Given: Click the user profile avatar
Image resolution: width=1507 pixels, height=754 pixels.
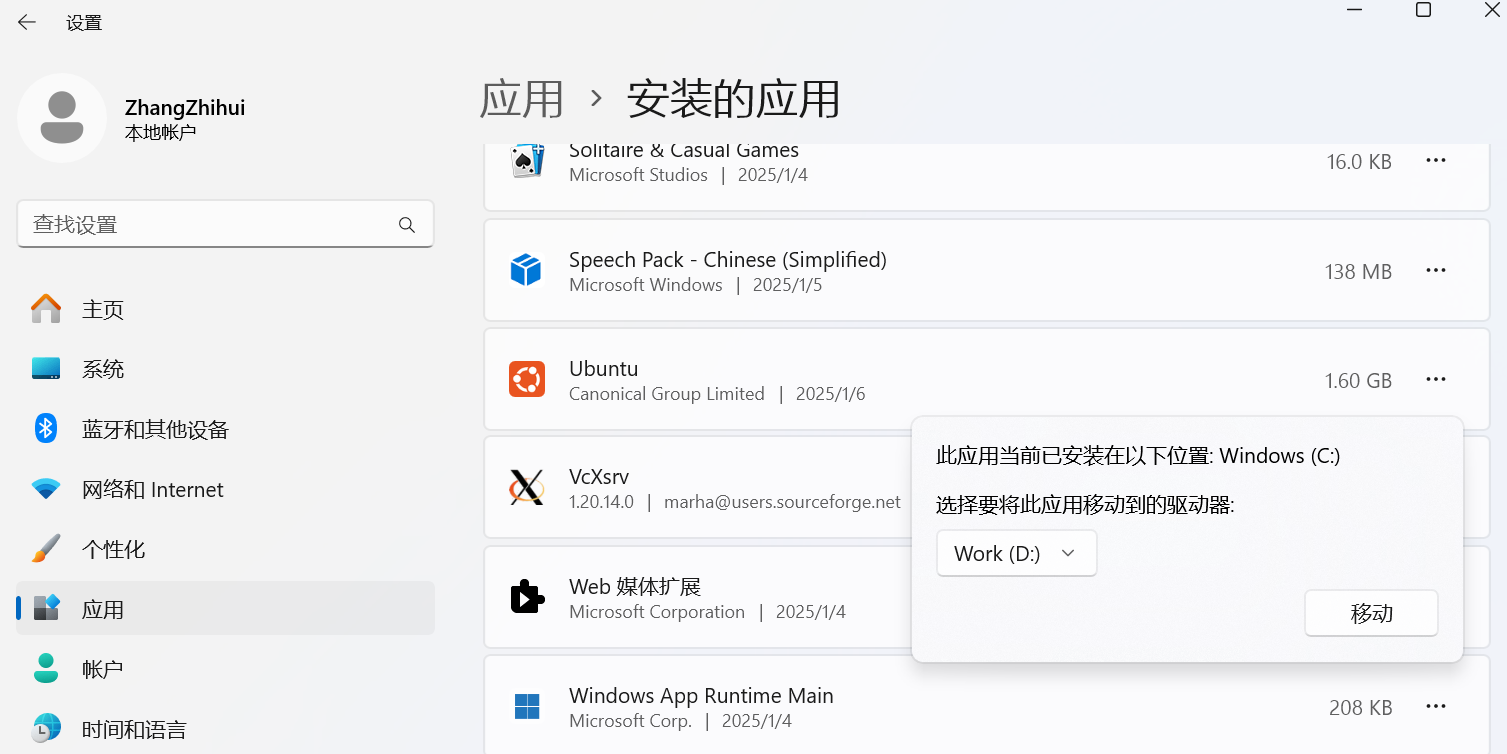Looking at the screenshot, I should point(62,118).
